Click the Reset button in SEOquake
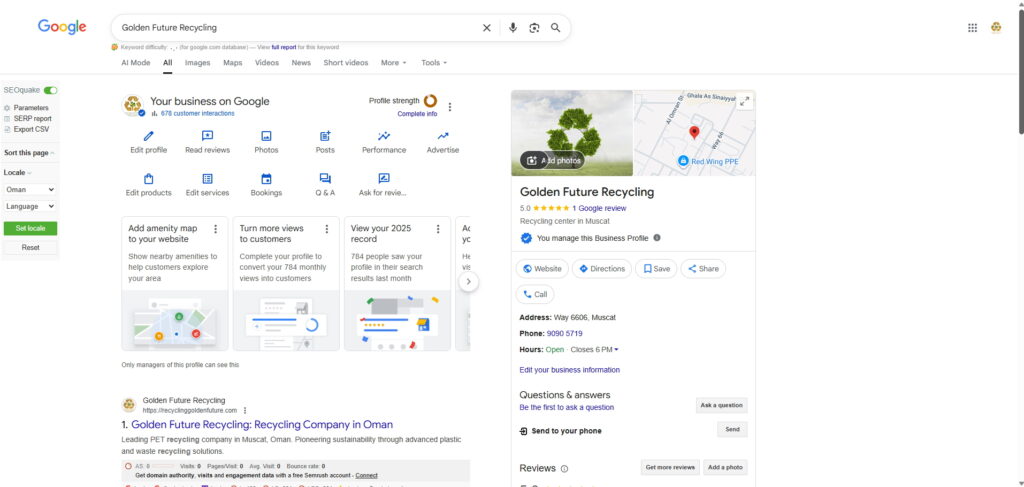 (x=30, y=248)
